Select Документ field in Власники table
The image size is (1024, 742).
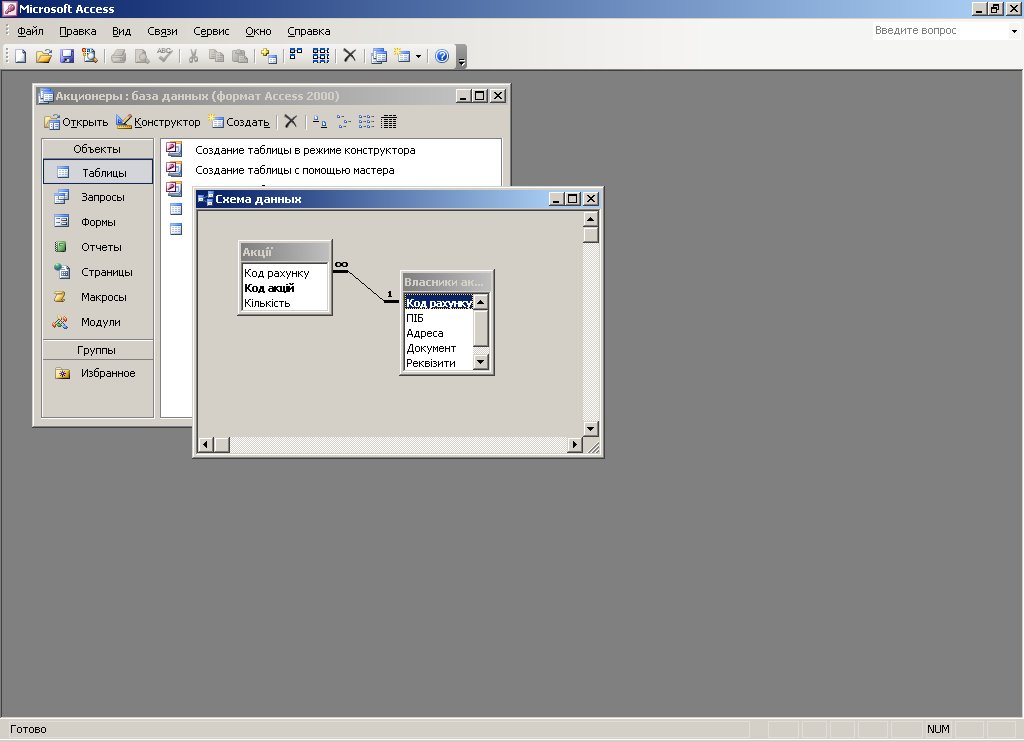point(438,348)
